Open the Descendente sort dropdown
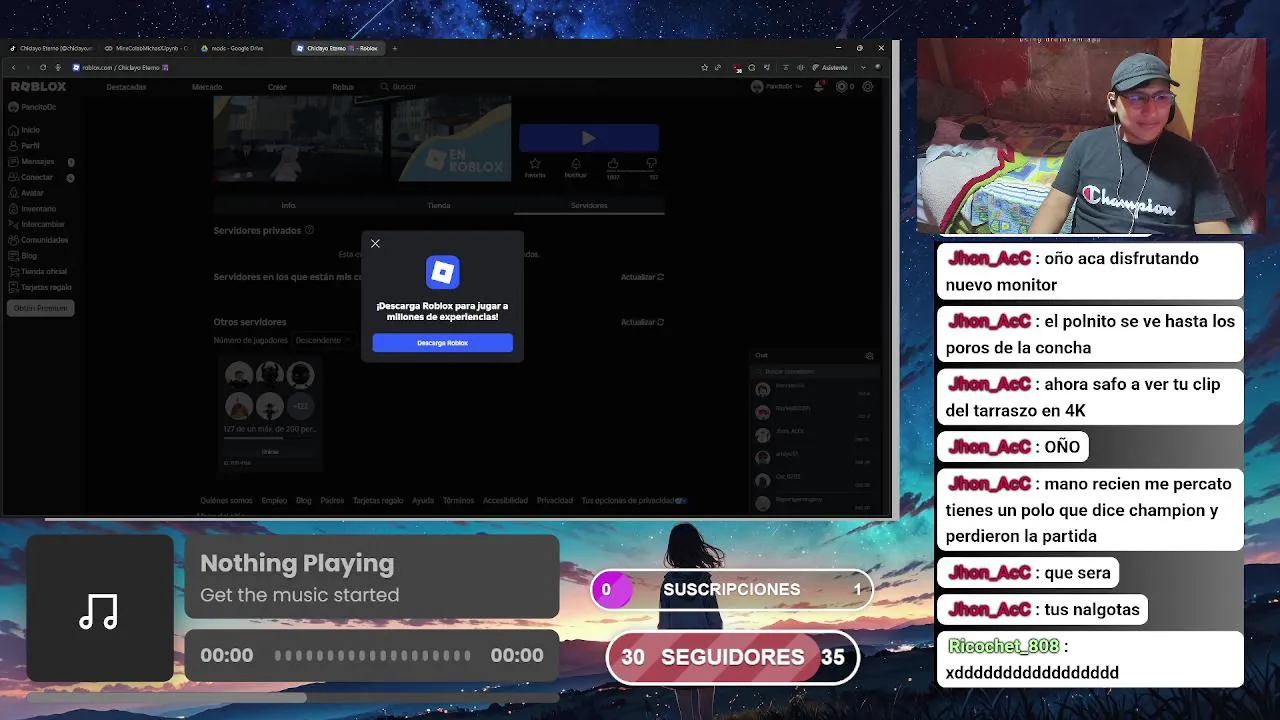Viewport: 1280px width, 720px height. click(x=323, y=340)
